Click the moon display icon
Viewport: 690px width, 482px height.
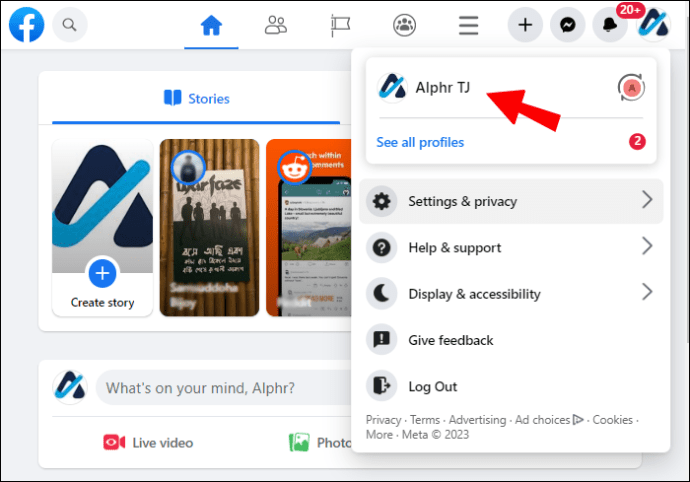[x=382, y=294]
